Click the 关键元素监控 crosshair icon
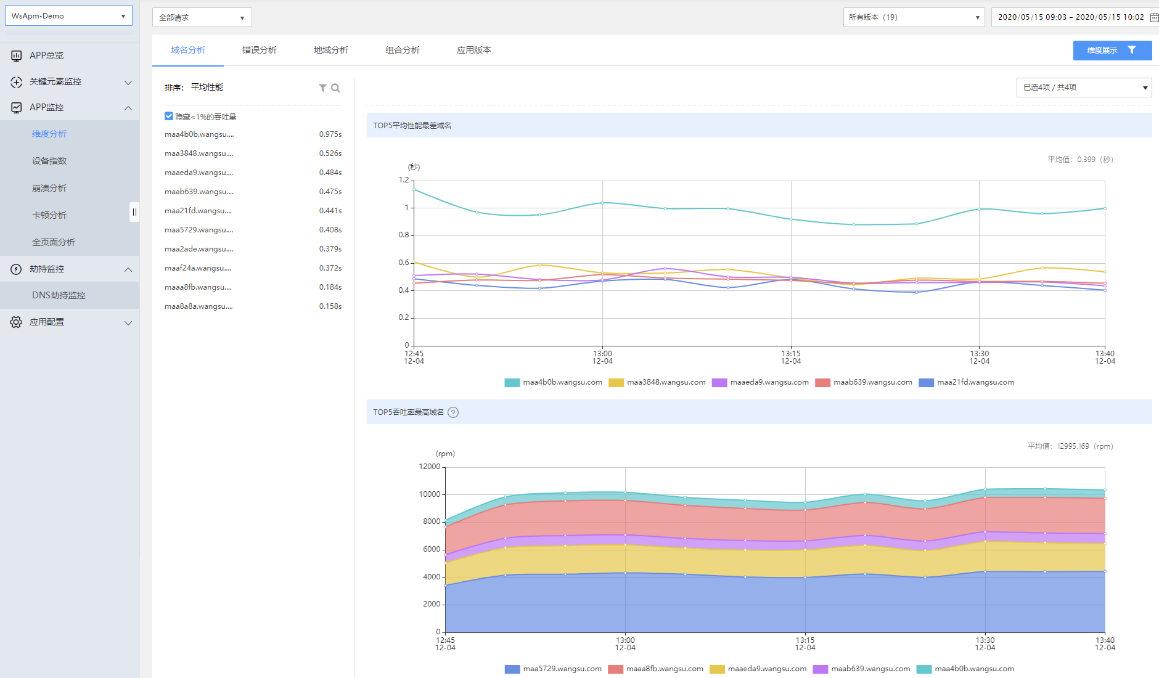 (16, 82)
